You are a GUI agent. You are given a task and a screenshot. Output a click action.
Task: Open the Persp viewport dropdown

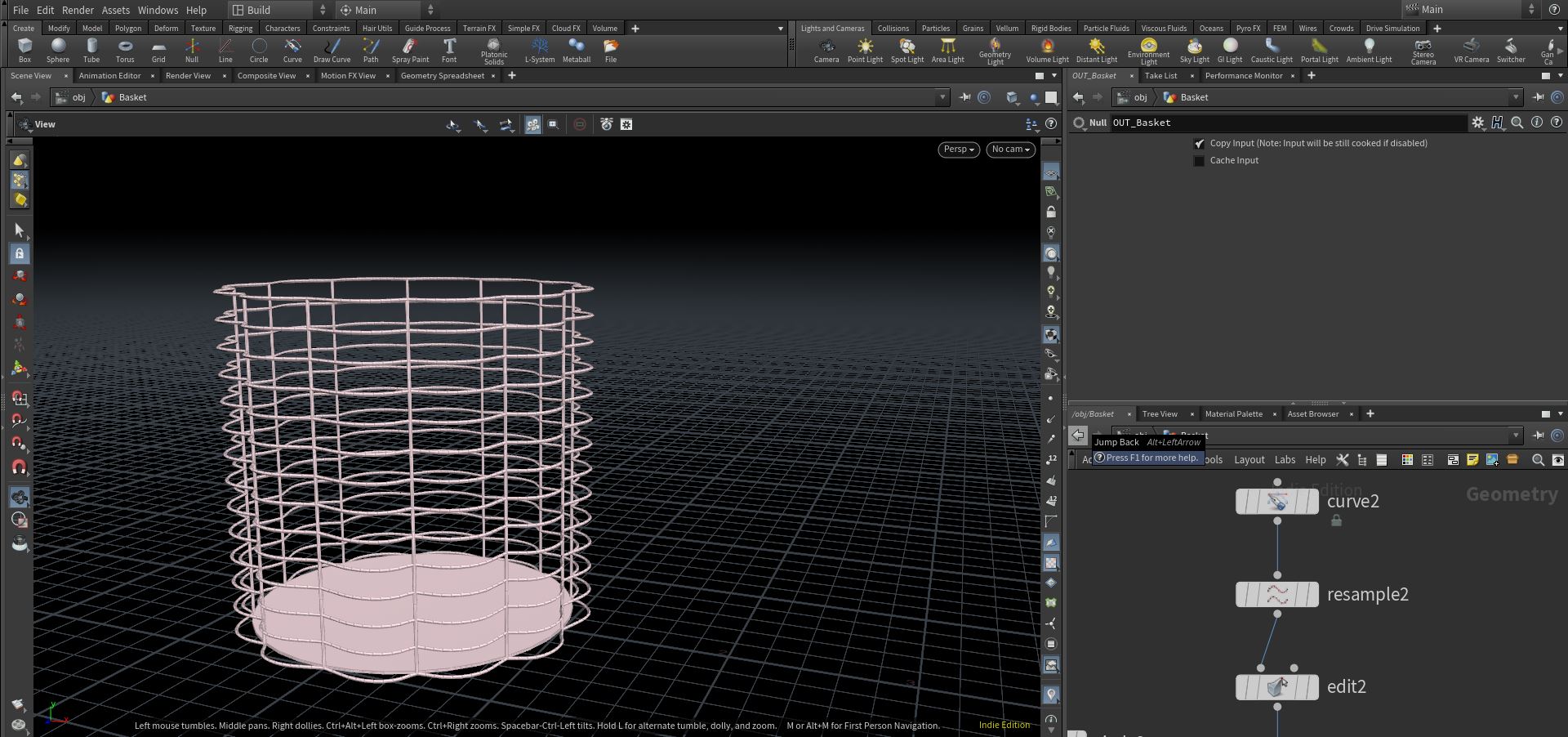pyautogui.click(x=959, y=150)
